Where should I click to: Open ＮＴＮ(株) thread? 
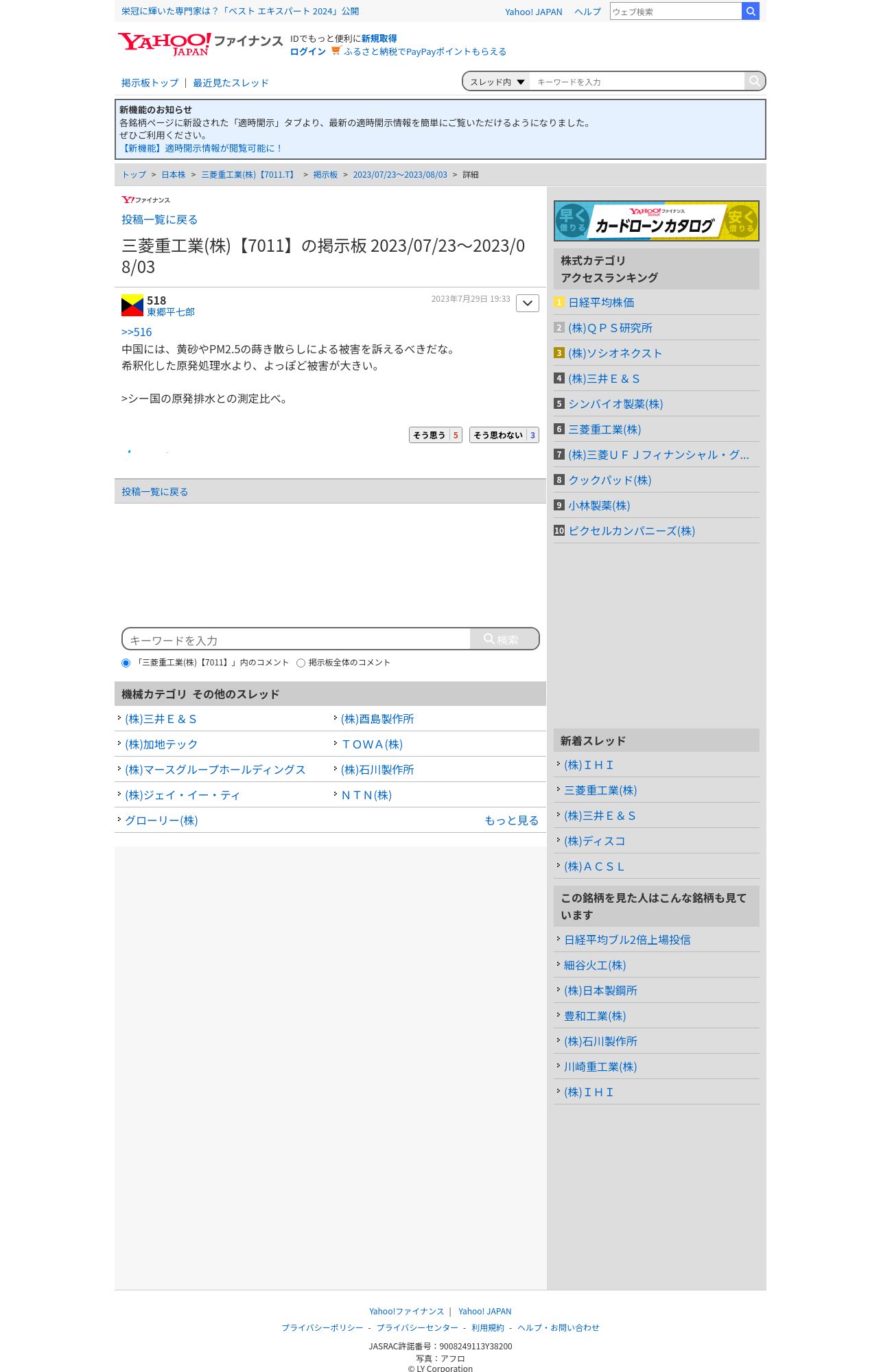[x=366, y=795]
